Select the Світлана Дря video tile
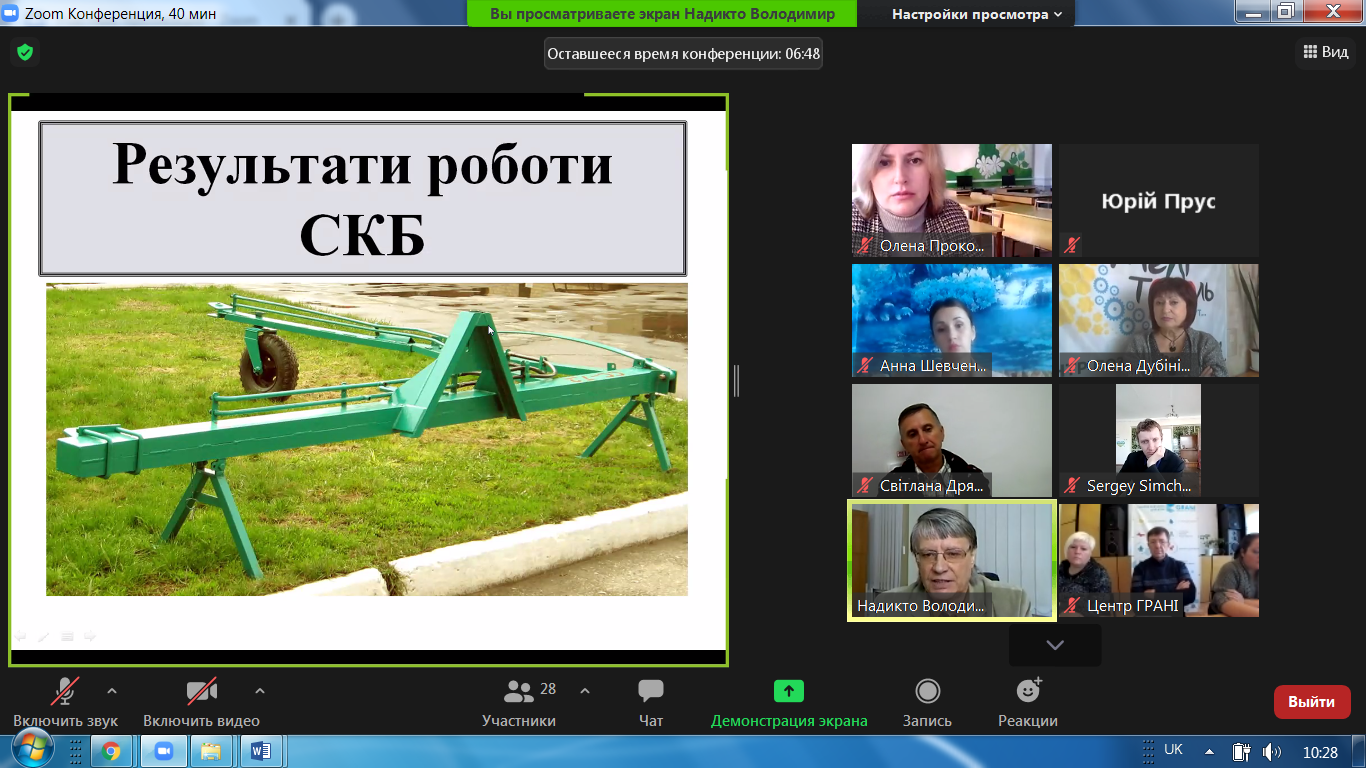This screenshot has width=1366, height=768. tap(952, 440)
